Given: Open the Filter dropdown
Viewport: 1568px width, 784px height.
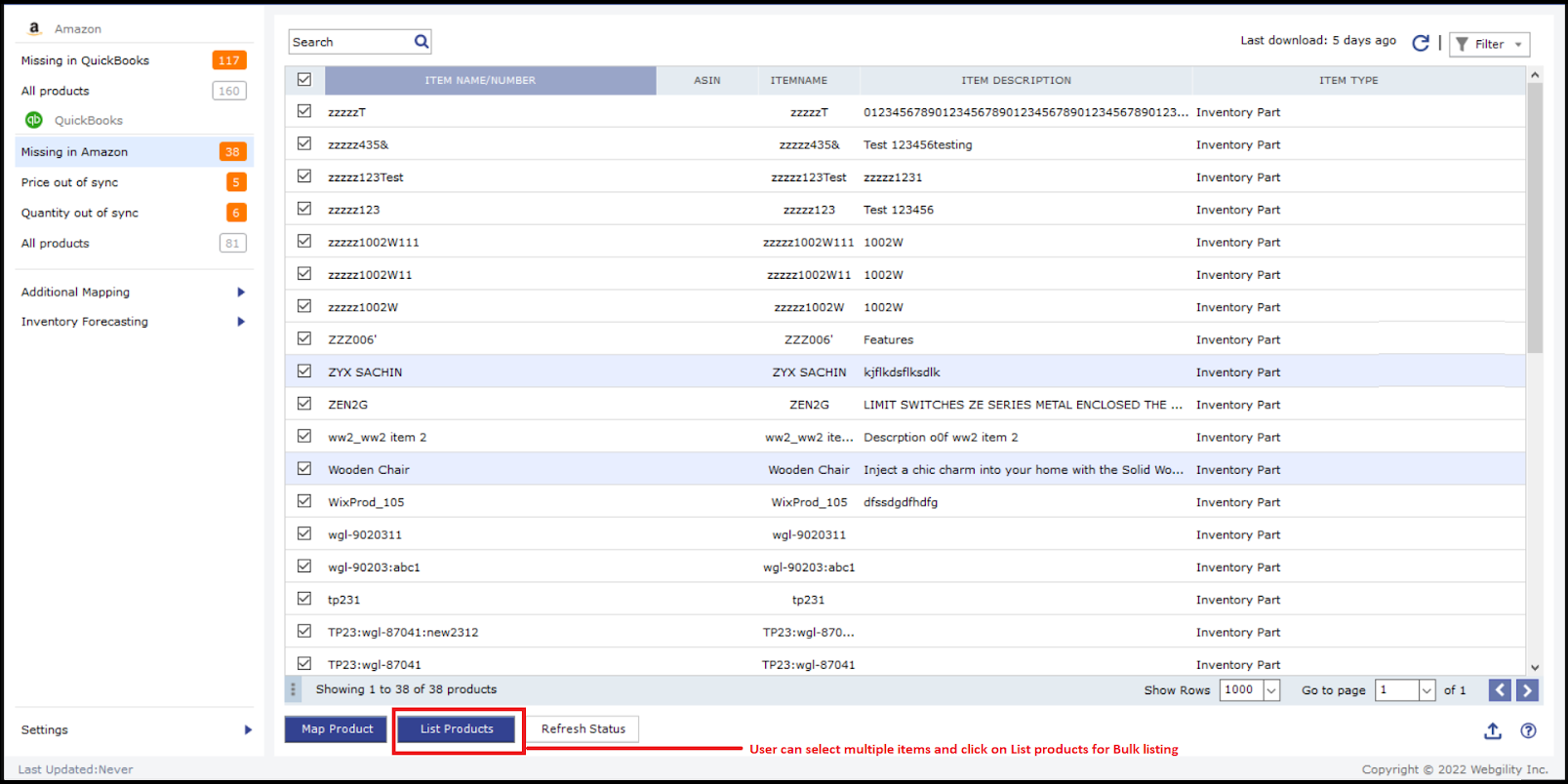Looking at the screenshot, I should click(1489, 44).
